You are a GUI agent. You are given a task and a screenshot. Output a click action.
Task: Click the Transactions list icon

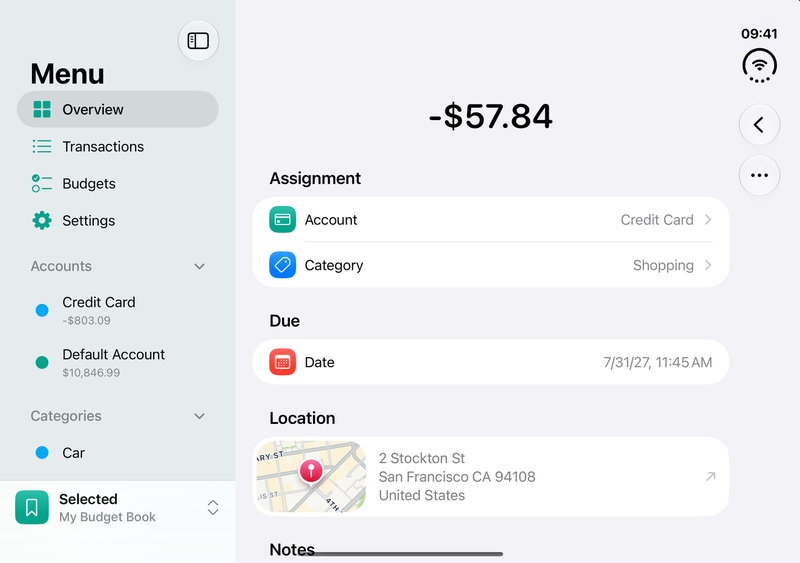tap(42, 146)
